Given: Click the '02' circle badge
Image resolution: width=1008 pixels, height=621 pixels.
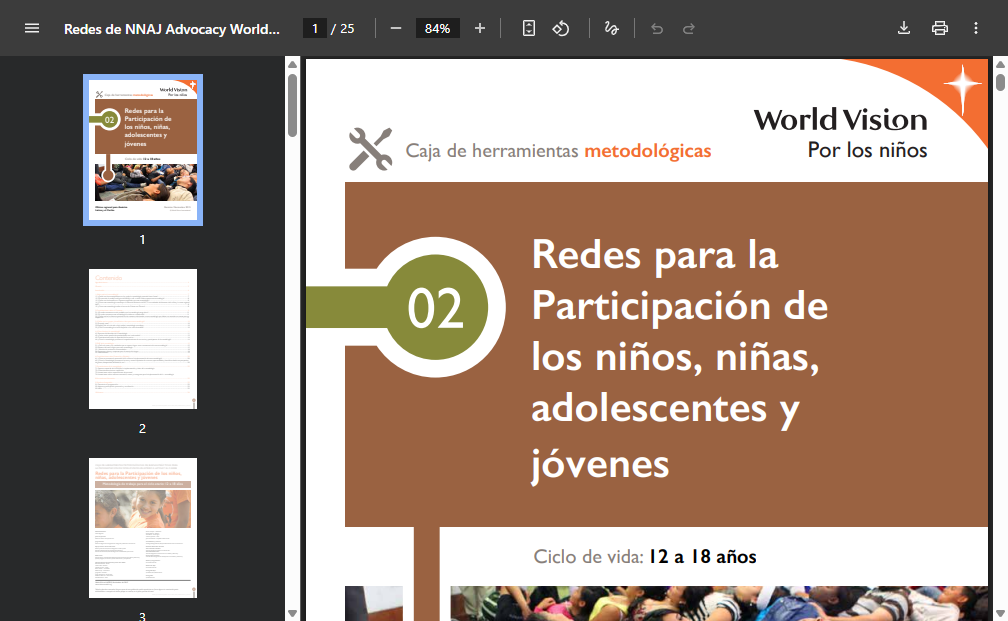Looking at the screenshot, I should coord(436,307).
